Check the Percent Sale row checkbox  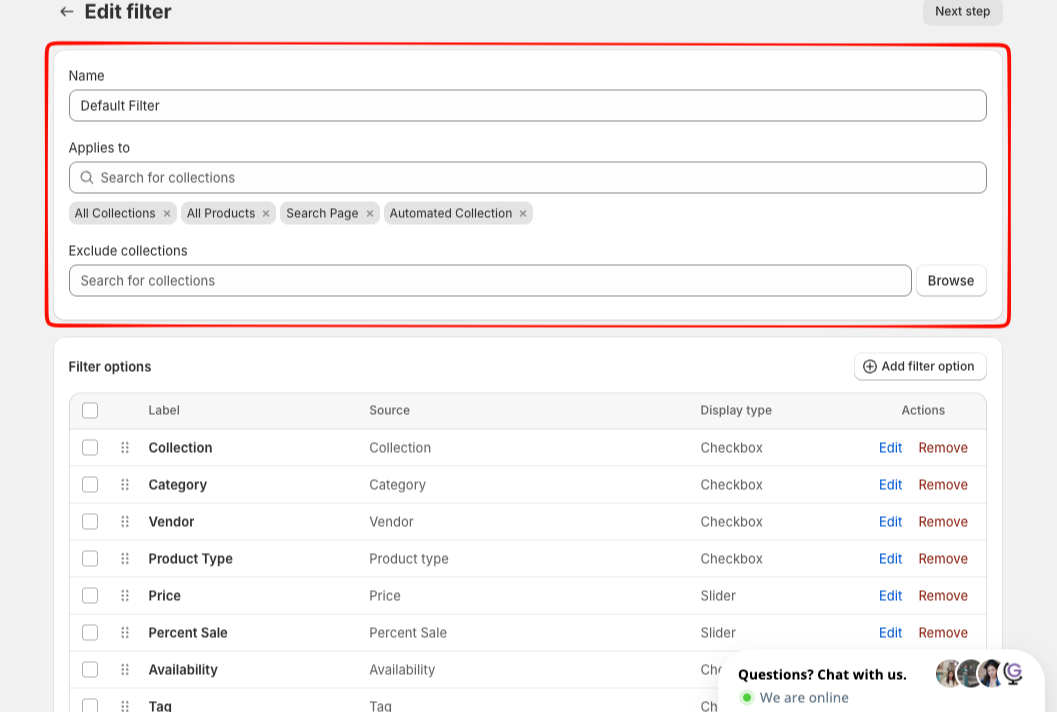90,633
